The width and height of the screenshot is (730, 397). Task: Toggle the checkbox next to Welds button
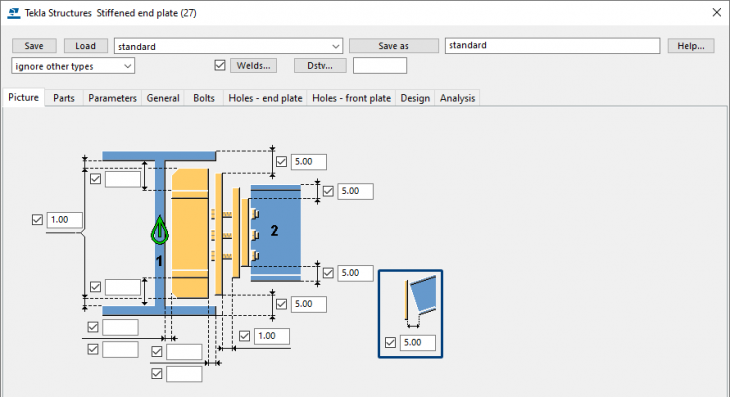(x=220, y=65)
